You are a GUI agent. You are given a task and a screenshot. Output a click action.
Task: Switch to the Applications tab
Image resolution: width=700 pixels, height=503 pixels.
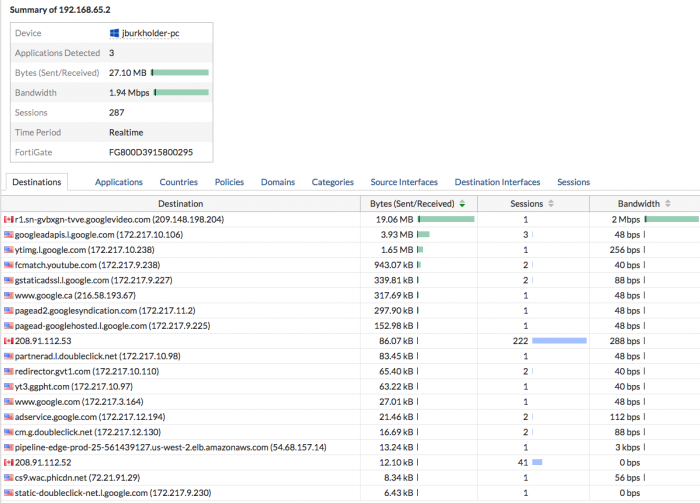118,182
